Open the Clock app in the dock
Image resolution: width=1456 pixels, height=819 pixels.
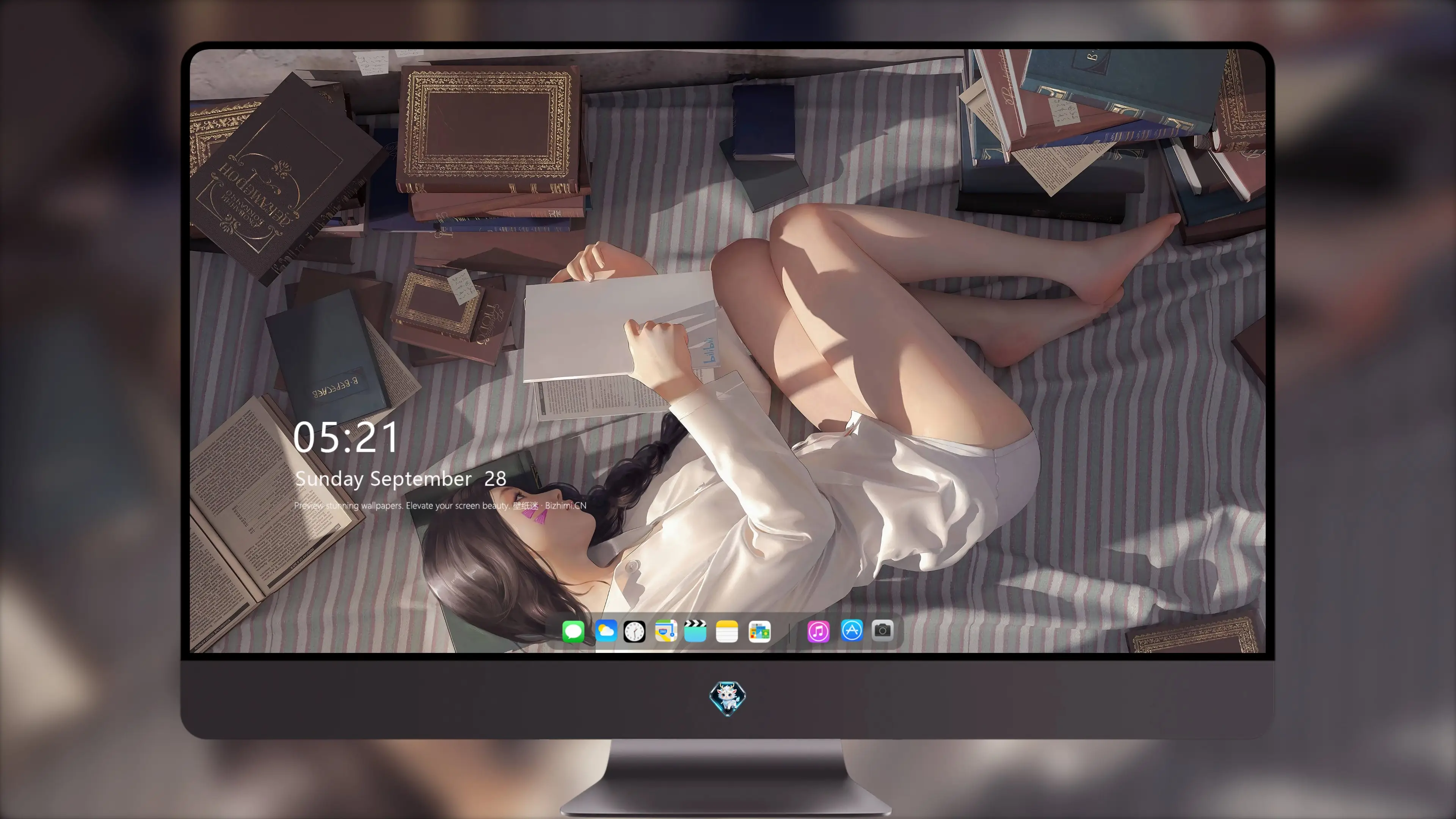634,631
